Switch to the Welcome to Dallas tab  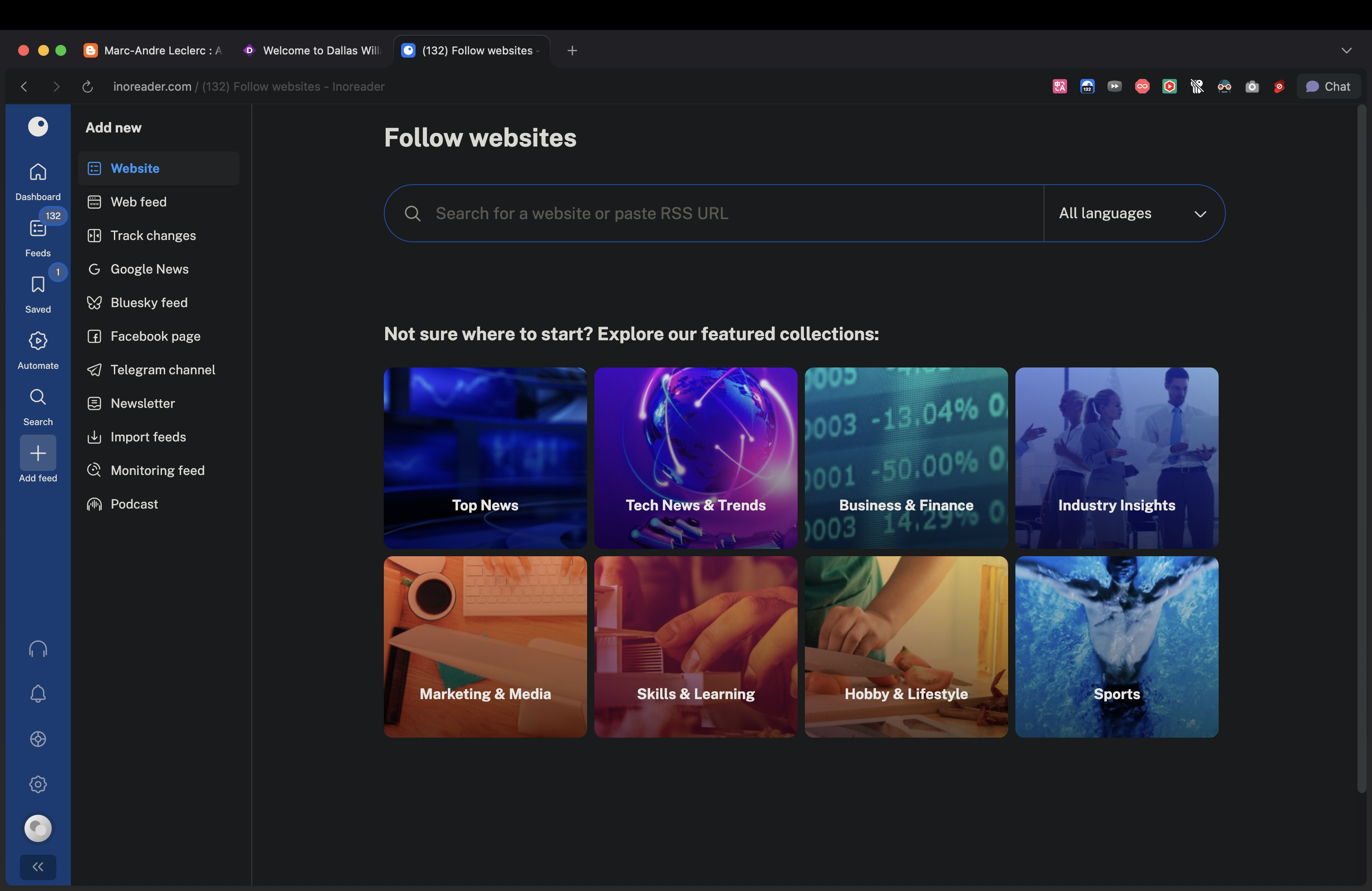coord(314,50)
